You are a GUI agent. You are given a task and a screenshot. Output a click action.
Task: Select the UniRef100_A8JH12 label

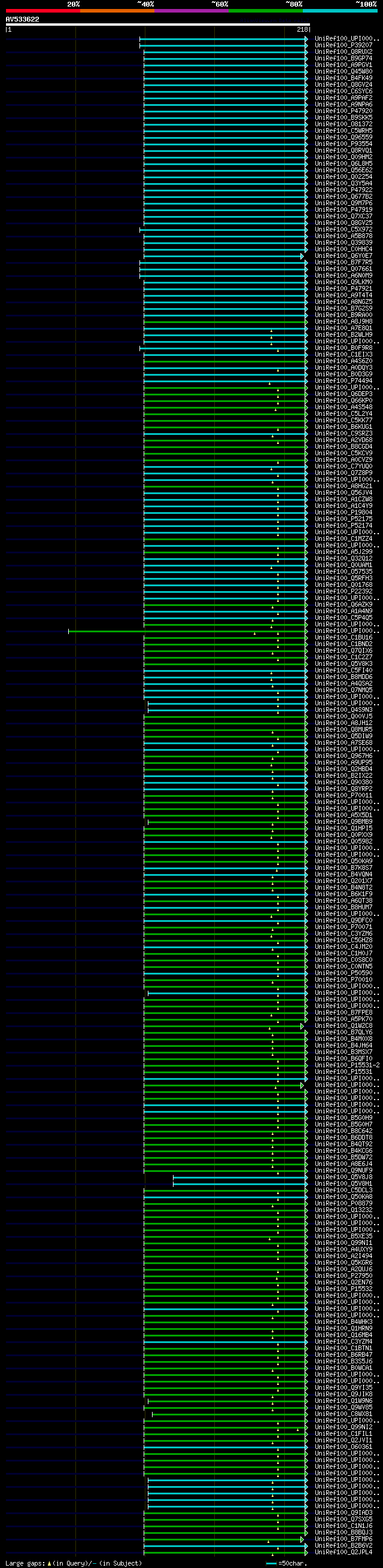point(344,723)
